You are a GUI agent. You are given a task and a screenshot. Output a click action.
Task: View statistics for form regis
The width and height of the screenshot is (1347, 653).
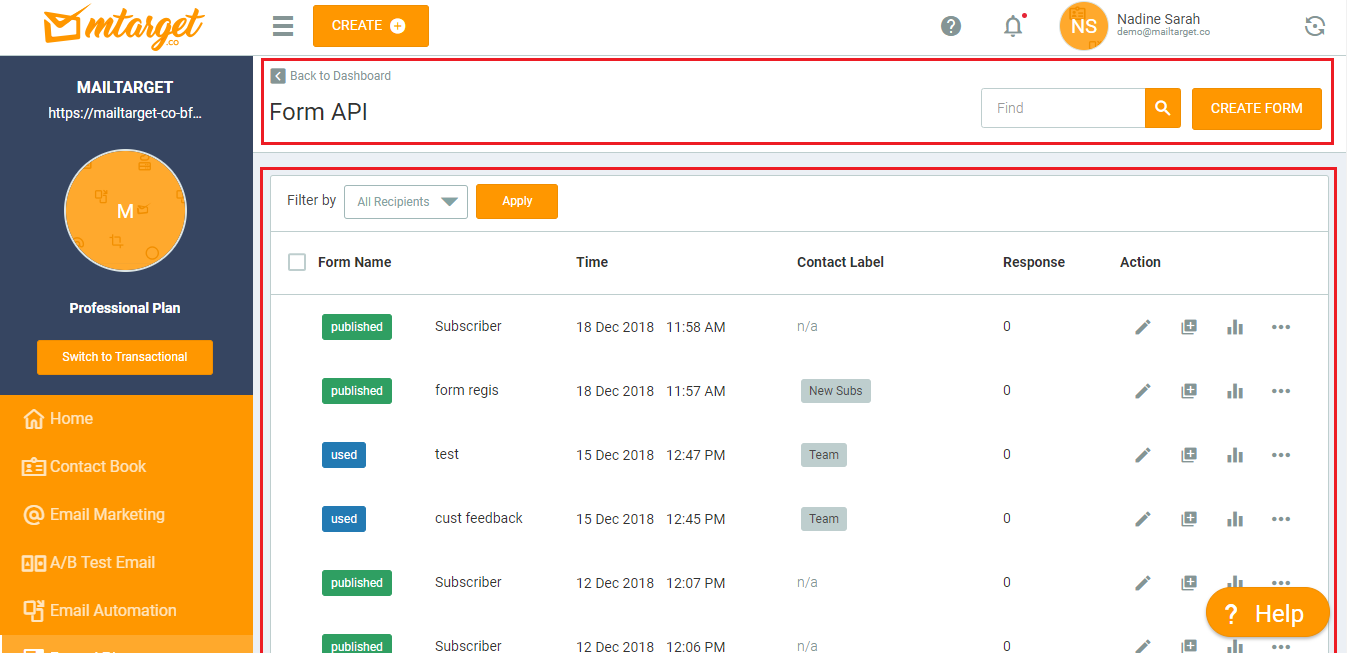tap(1235, 391)
